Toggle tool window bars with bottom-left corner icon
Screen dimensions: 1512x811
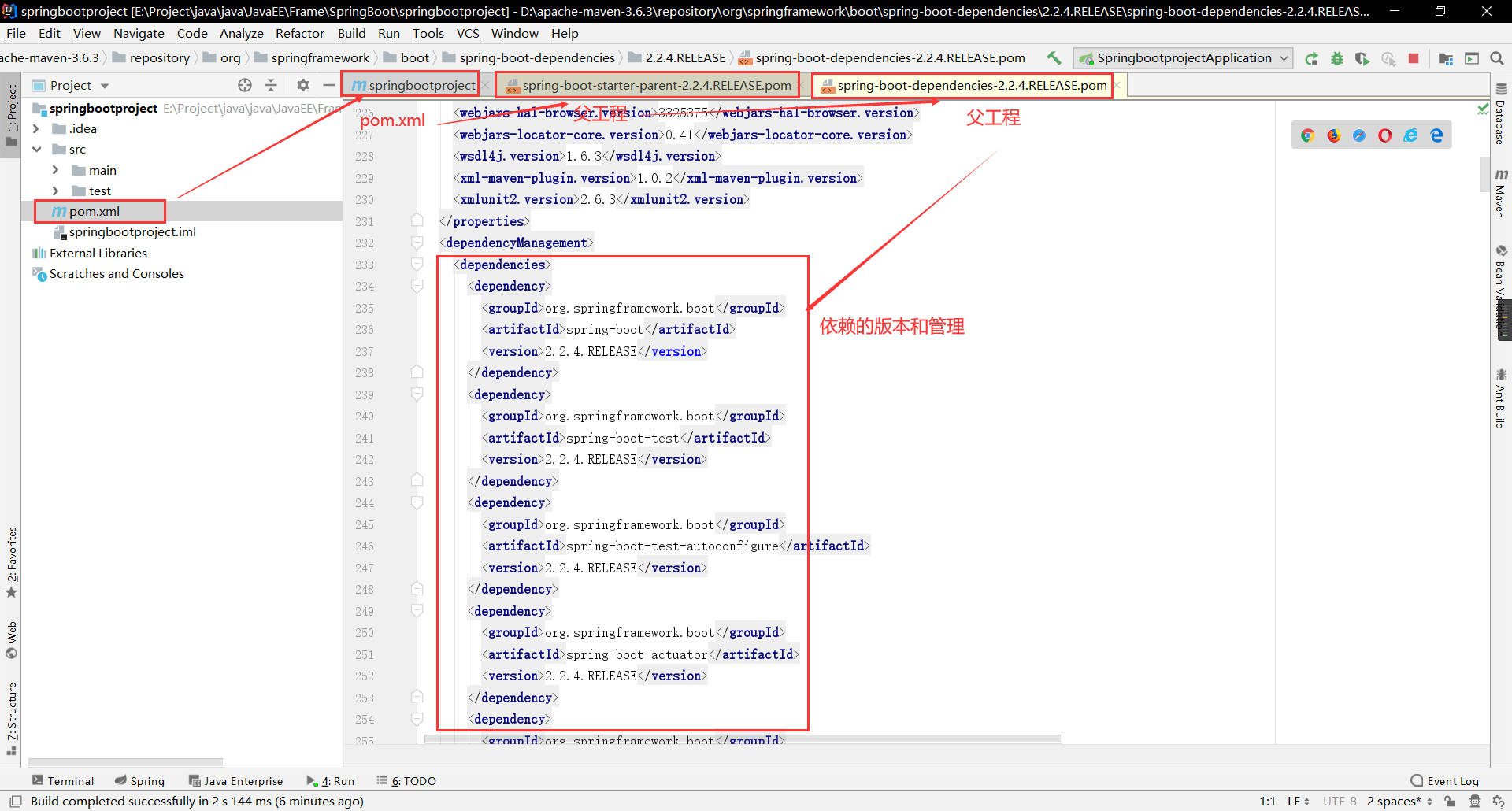pyautogui.click(x=16, y=802)
